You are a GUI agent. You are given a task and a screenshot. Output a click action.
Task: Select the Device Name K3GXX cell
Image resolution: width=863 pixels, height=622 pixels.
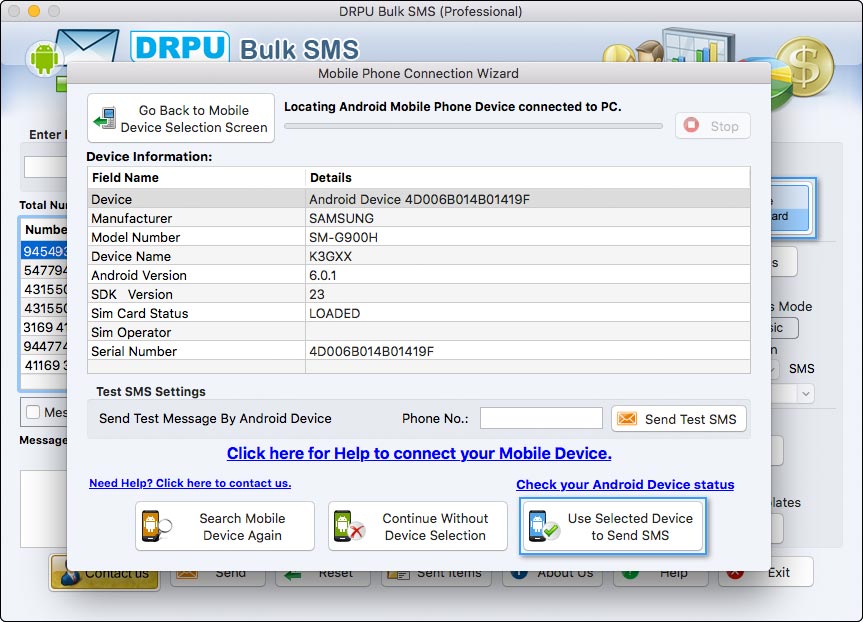click(x=527, y=256)
